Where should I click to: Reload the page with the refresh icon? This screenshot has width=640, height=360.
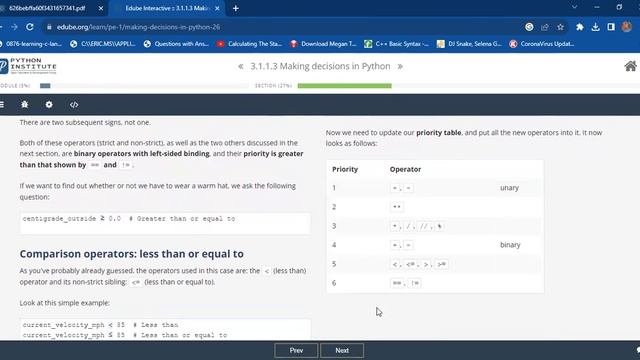coord(30,27)
